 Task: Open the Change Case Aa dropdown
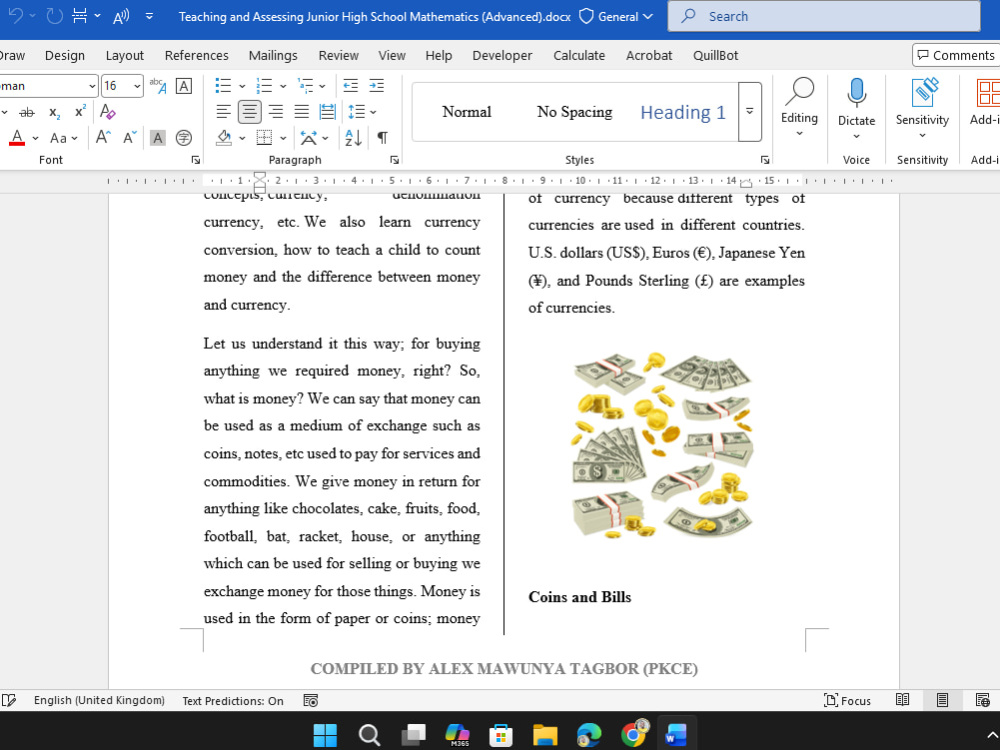64,138
